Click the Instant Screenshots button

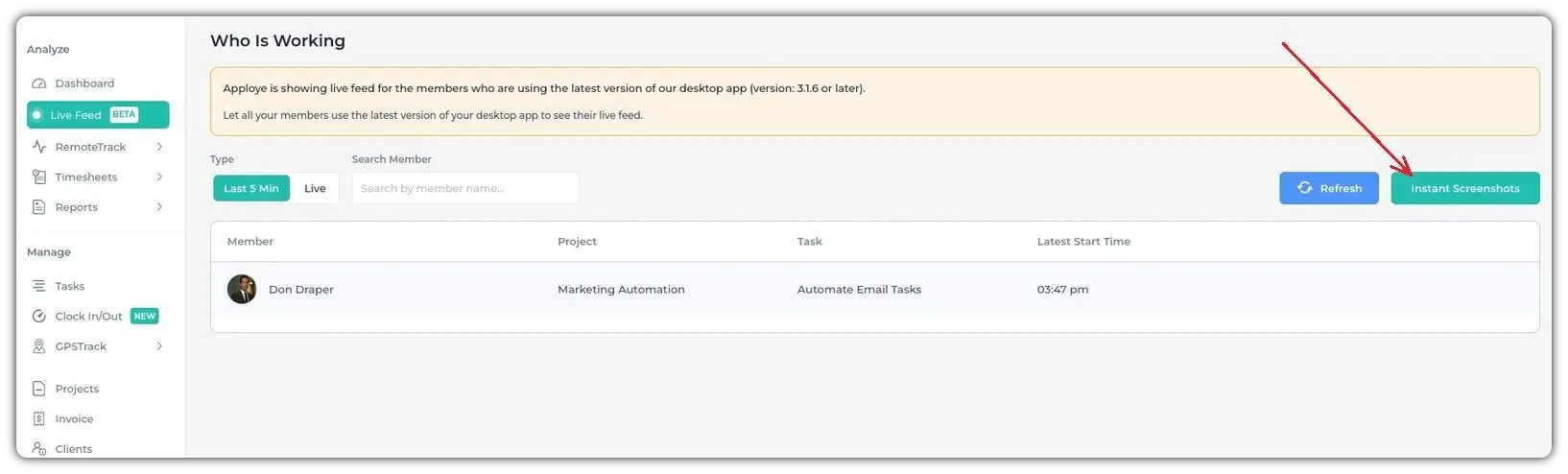(1464, 188)
